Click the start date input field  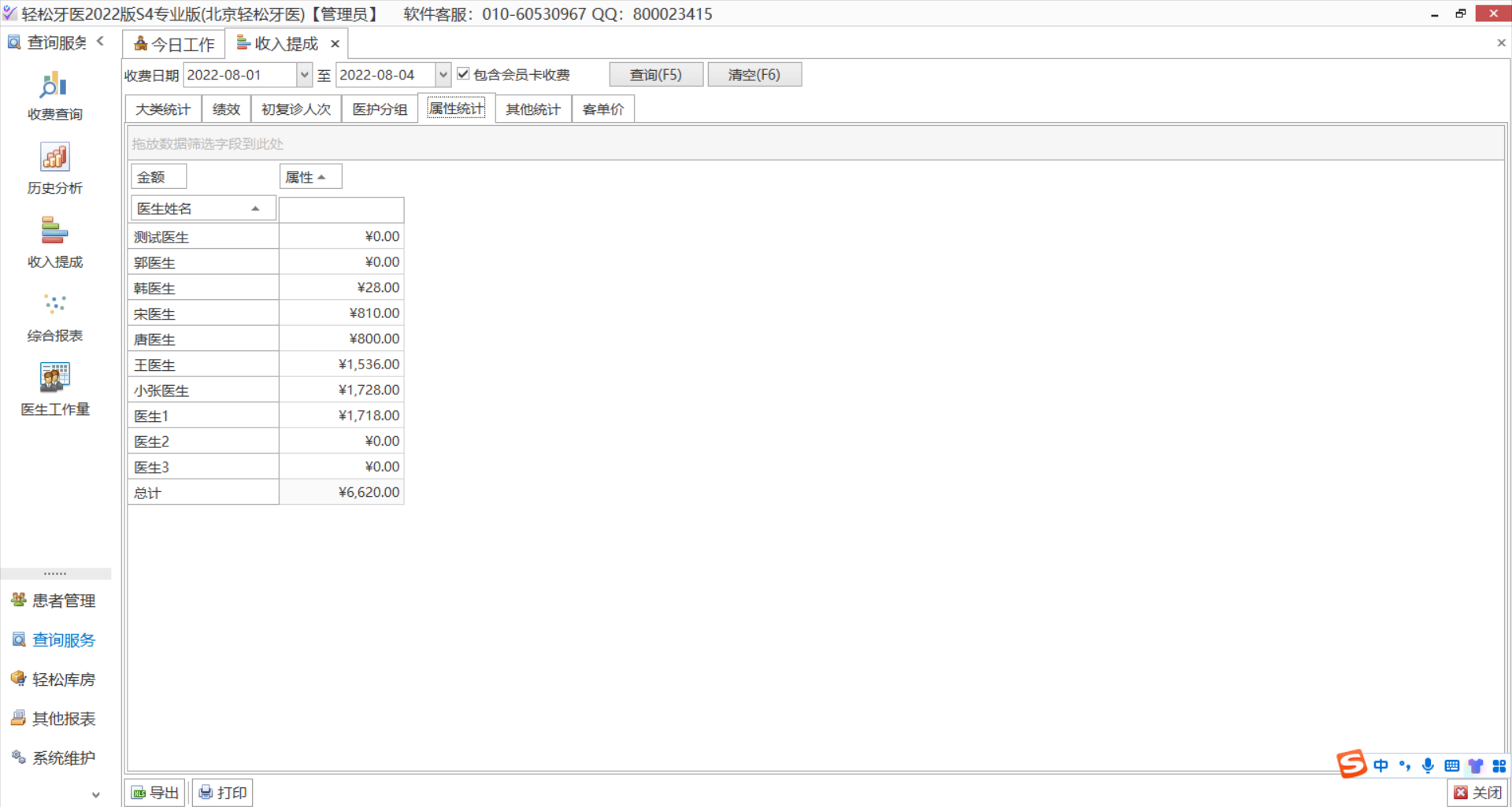tap(240, 75)
